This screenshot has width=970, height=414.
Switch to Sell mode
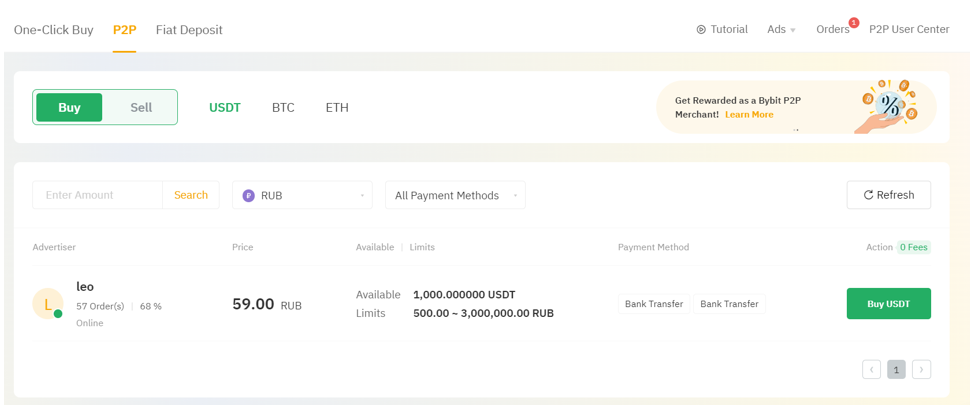click(141, 108)
